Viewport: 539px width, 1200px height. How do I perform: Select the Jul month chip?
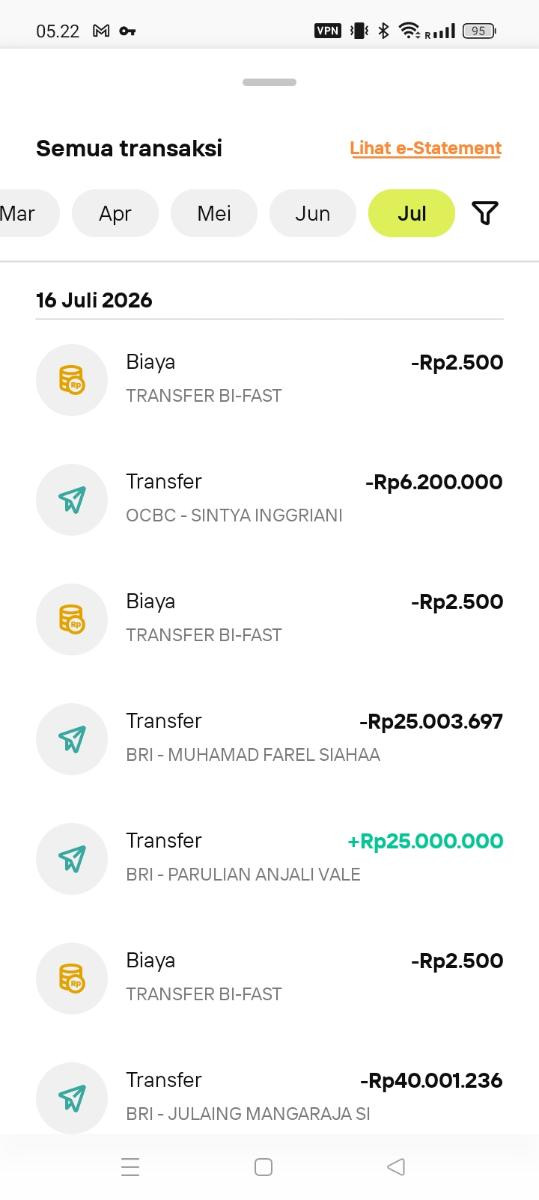tap(411, 213)
